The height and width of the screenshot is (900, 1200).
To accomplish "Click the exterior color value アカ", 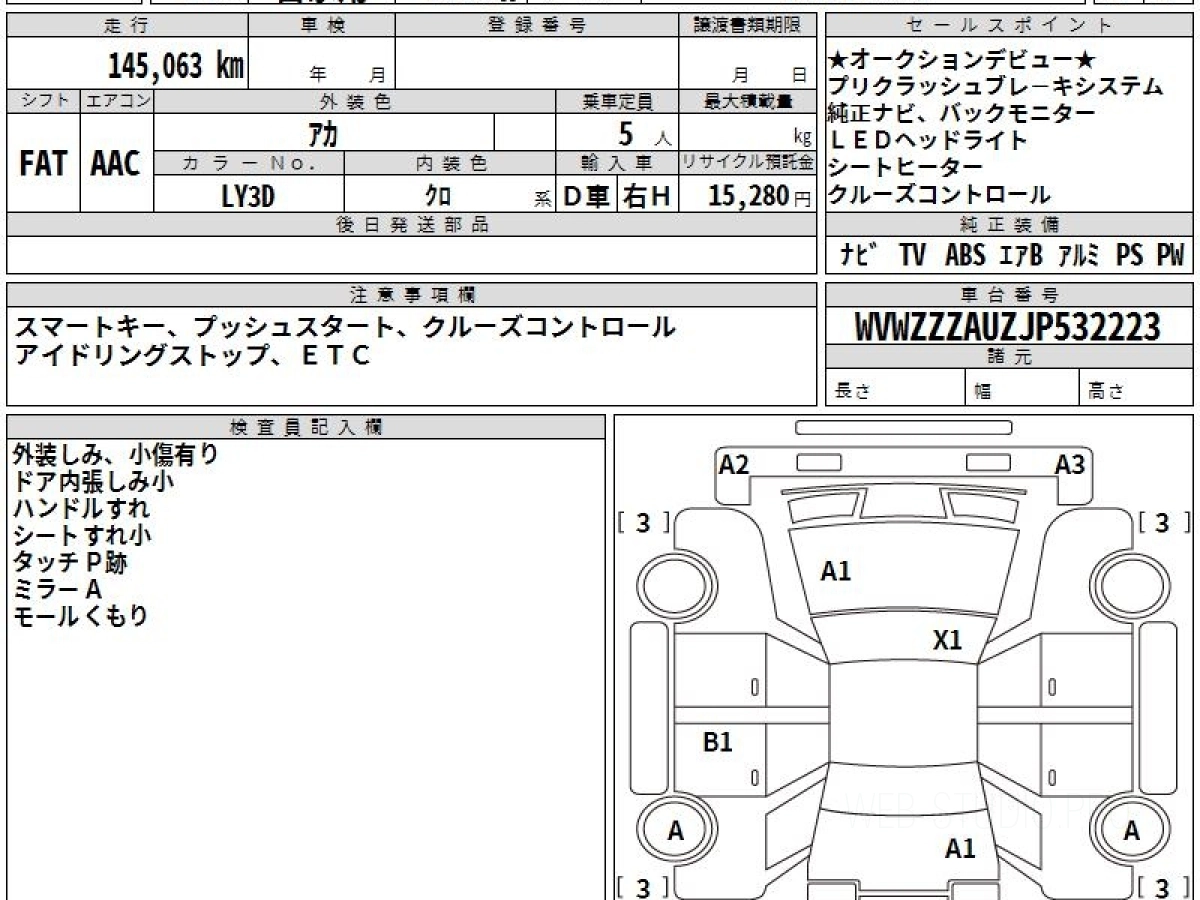I will point(322,132).
